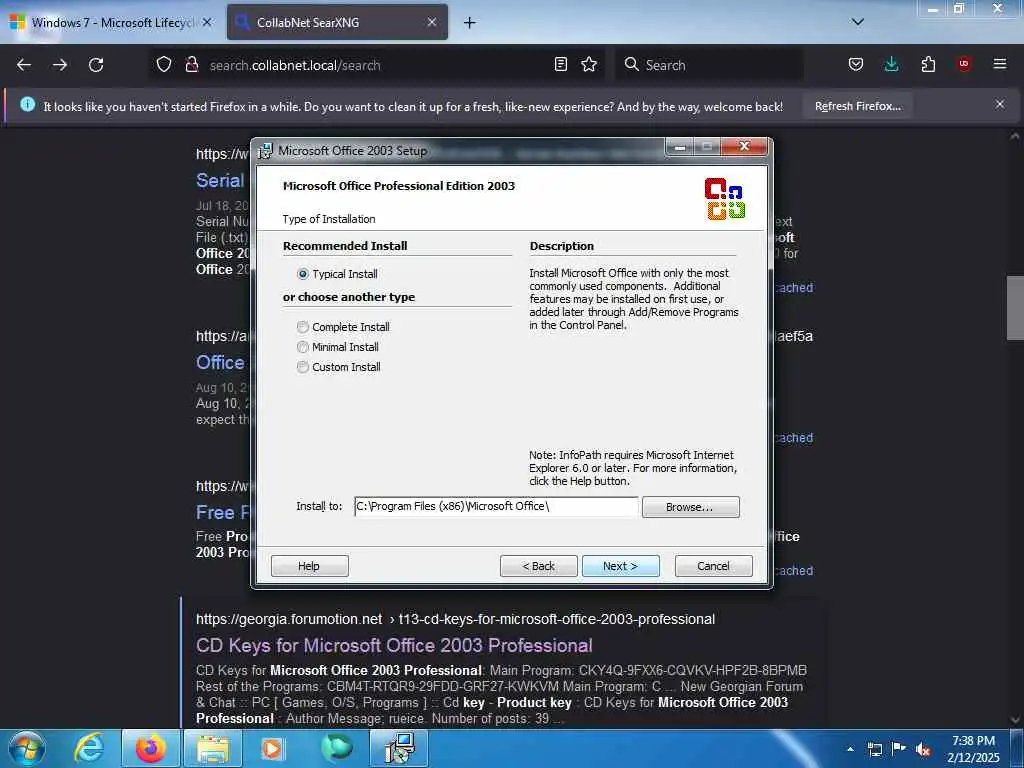The image size is (1024, 768).
Task: Open the list all tabs dropdown arrow
Action: 857,22
